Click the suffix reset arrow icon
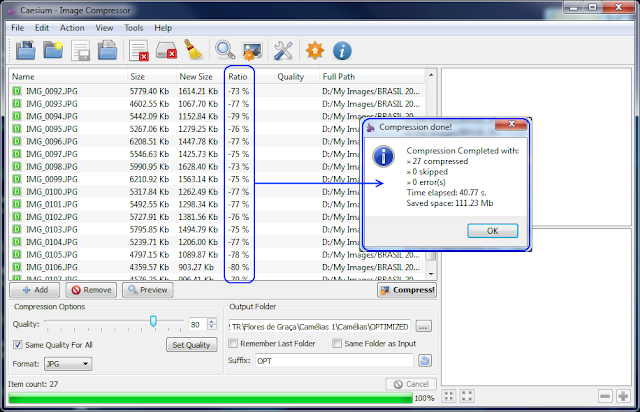The height and width of the screenshot is (412, 640). coord(425,361)
